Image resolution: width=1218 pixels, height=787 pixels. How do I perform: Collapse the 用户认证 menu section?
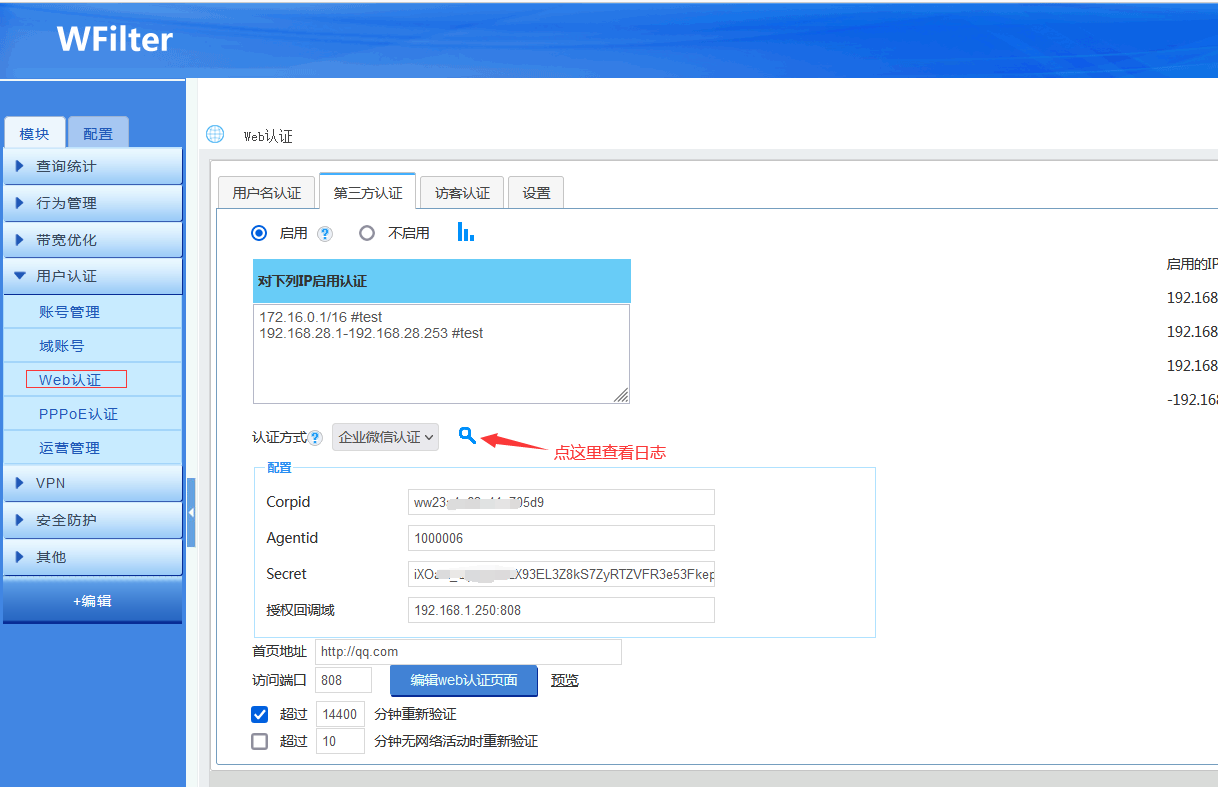click(92, 276)
